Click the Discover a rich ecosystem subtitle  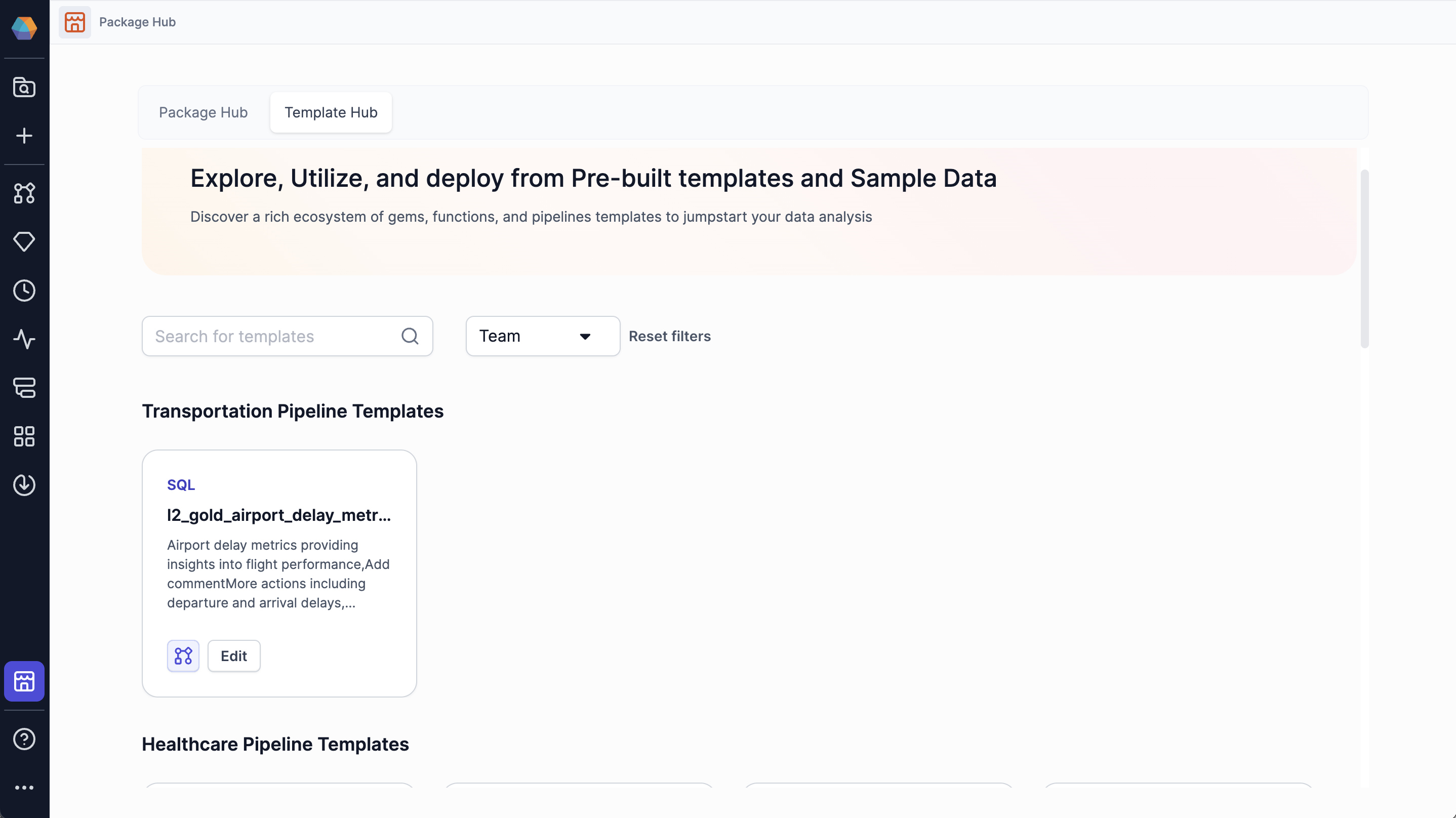[531, 217]
